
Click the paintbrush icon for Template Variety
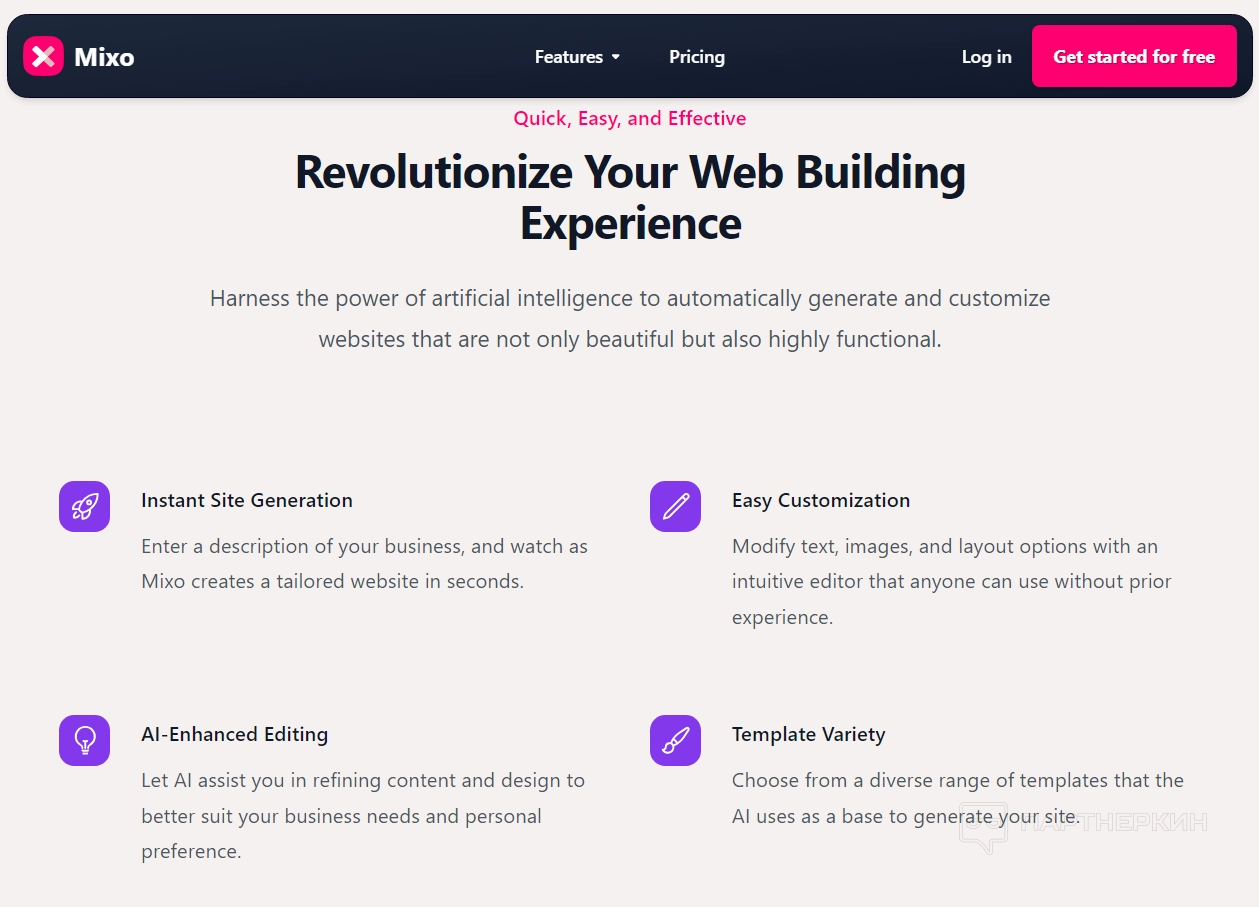pyautogui.click(x=675, y=740)
